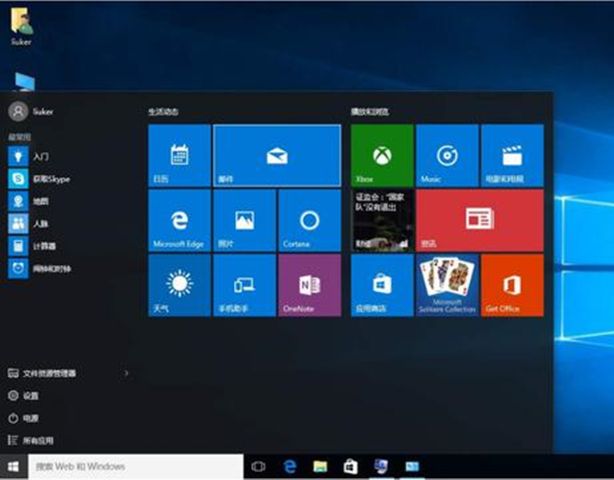Open the finance news live tile

[381, 220]
